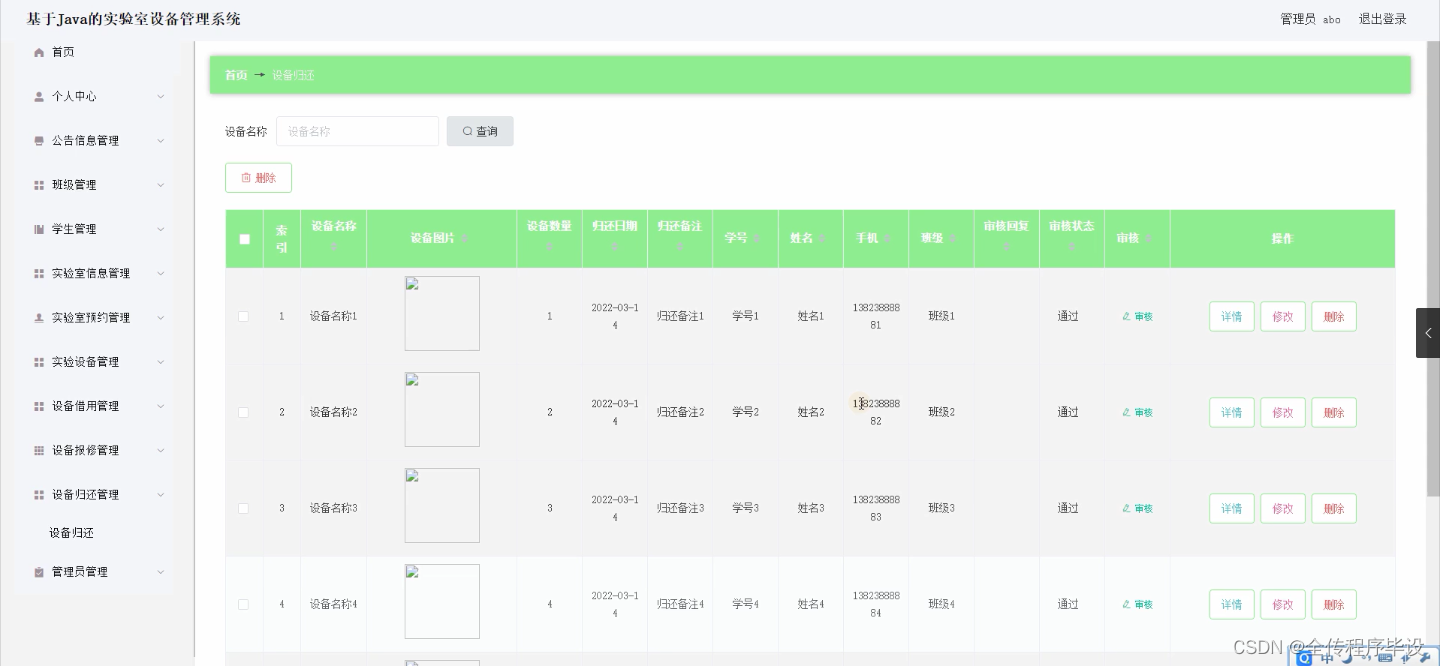
Task: Click 首页 in the breadcrumb bar
Action: (236, 74)
